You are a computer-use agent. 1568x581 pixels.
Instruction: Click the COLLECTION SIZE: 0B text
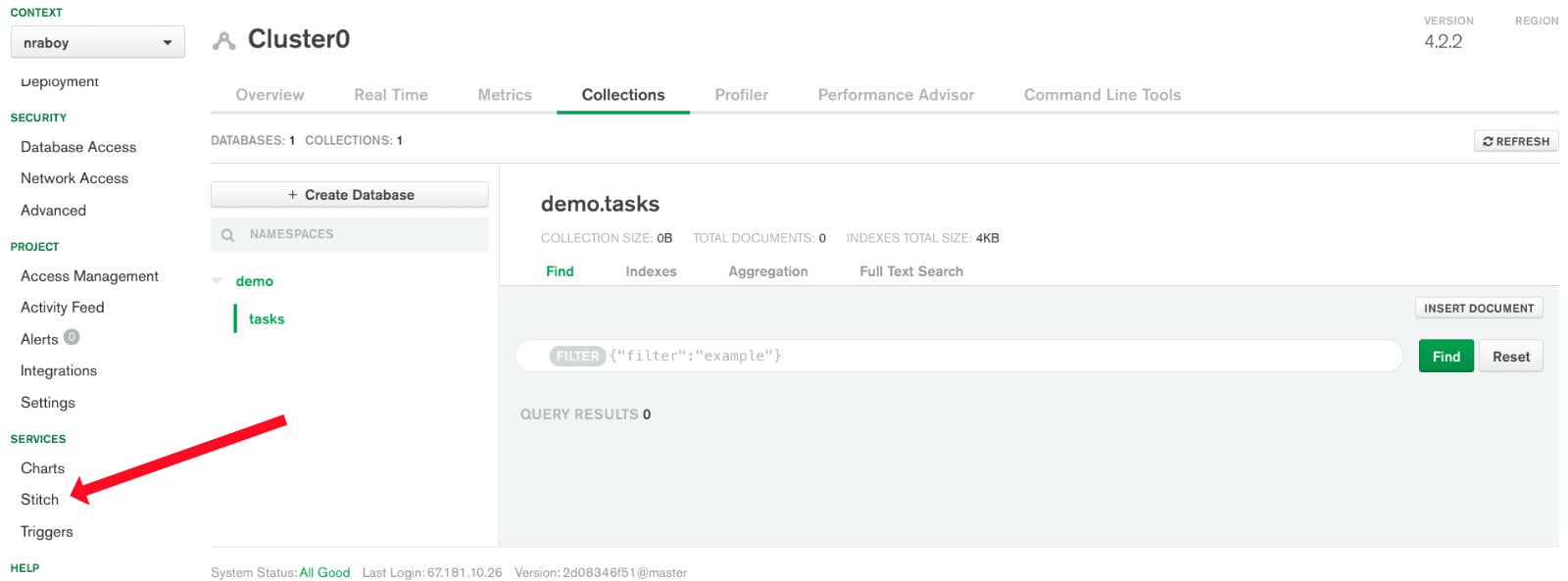coord(607,238)
